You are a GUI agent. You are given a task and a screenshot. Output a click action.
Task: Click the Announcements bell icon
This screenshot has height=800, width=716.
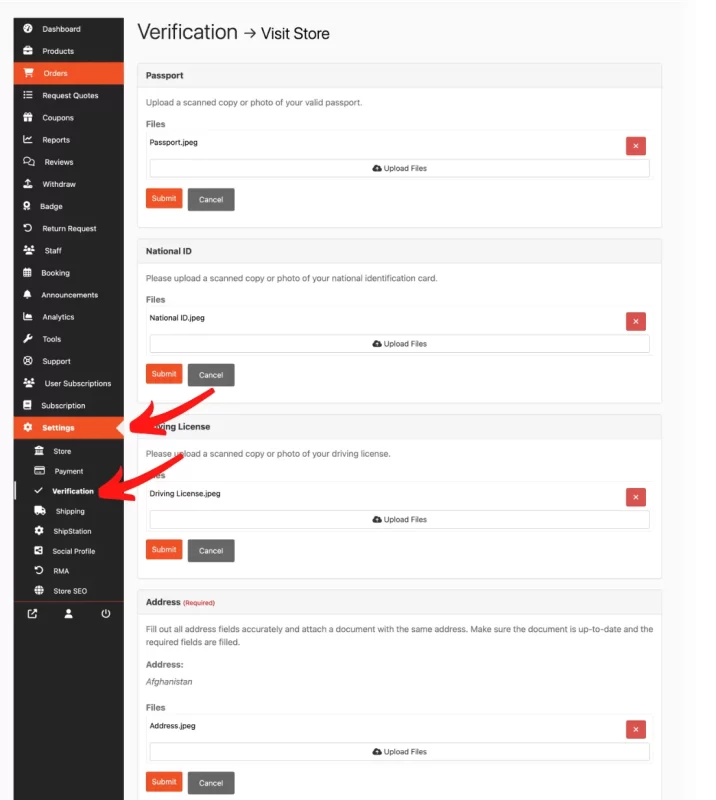tap(28, 295)
